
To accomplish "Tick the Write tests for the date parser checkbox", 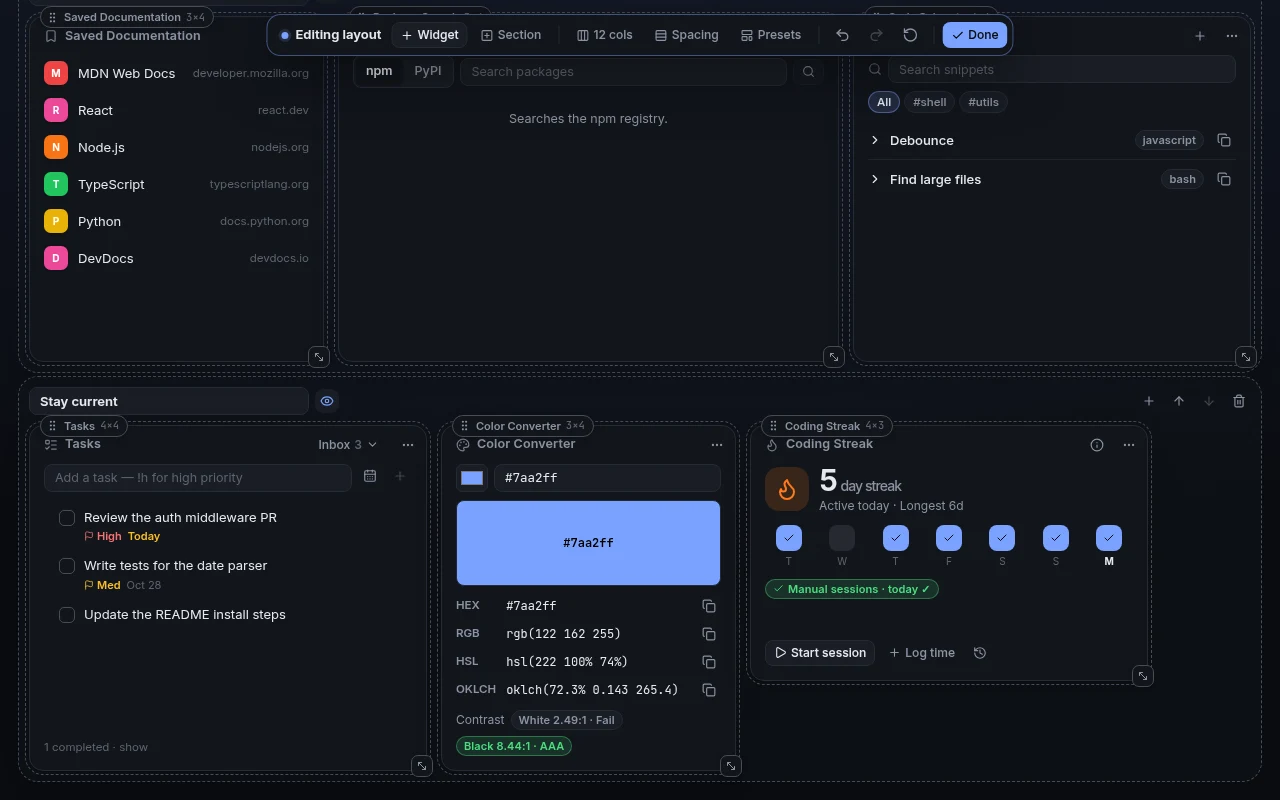I will [x=67, y=566].
